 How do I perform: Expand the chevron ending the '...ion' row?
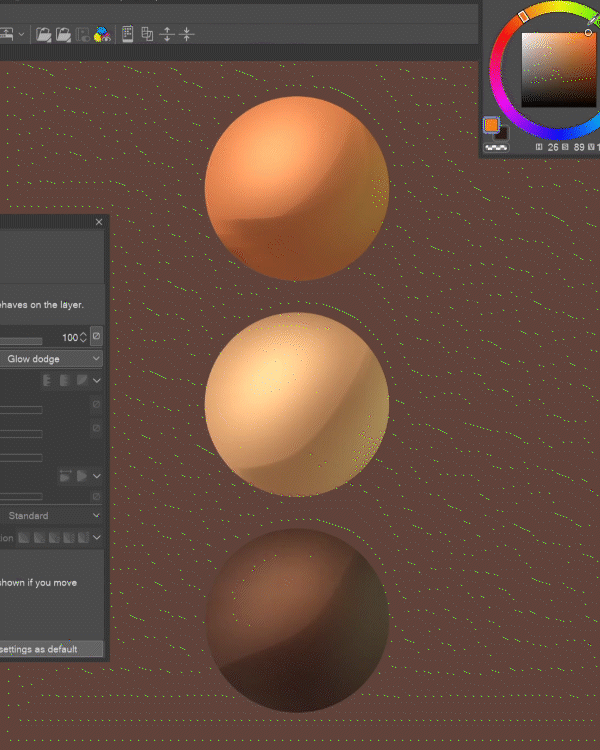97,538
